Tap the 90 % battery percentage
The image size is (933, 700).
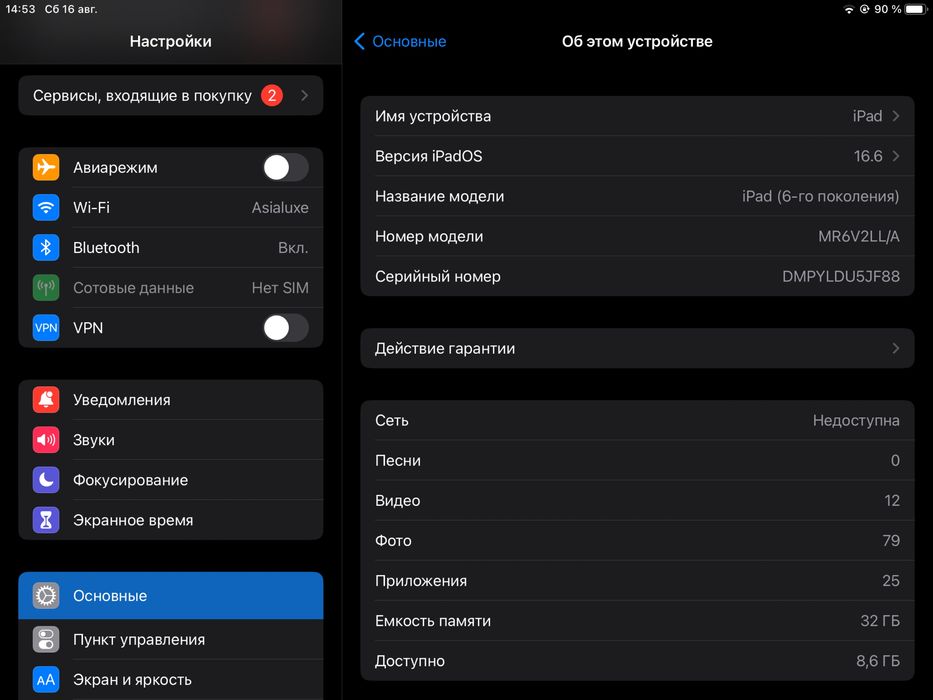click(x=887, y=10)
